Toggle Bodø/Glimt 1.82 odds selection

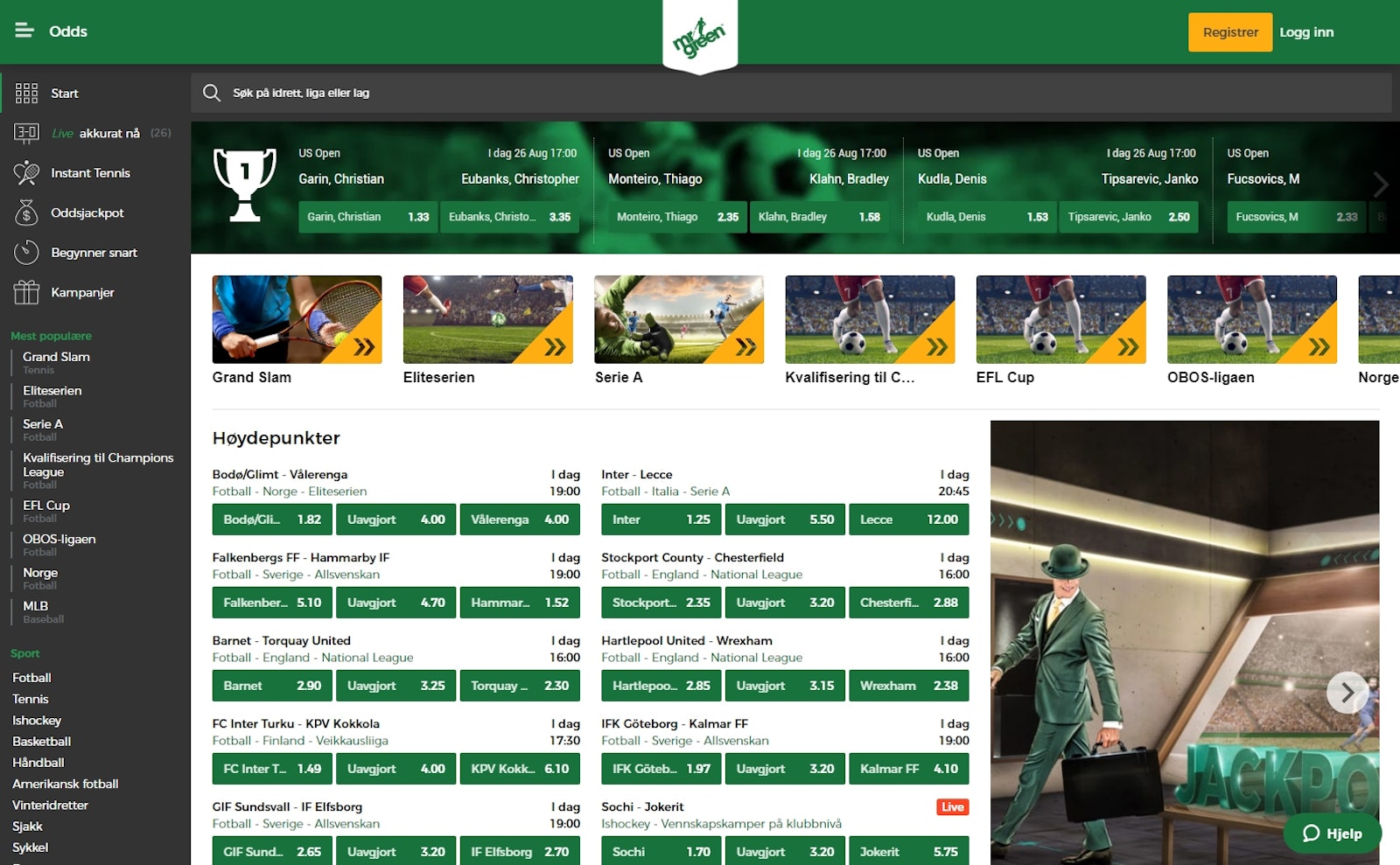pos(272,519)
